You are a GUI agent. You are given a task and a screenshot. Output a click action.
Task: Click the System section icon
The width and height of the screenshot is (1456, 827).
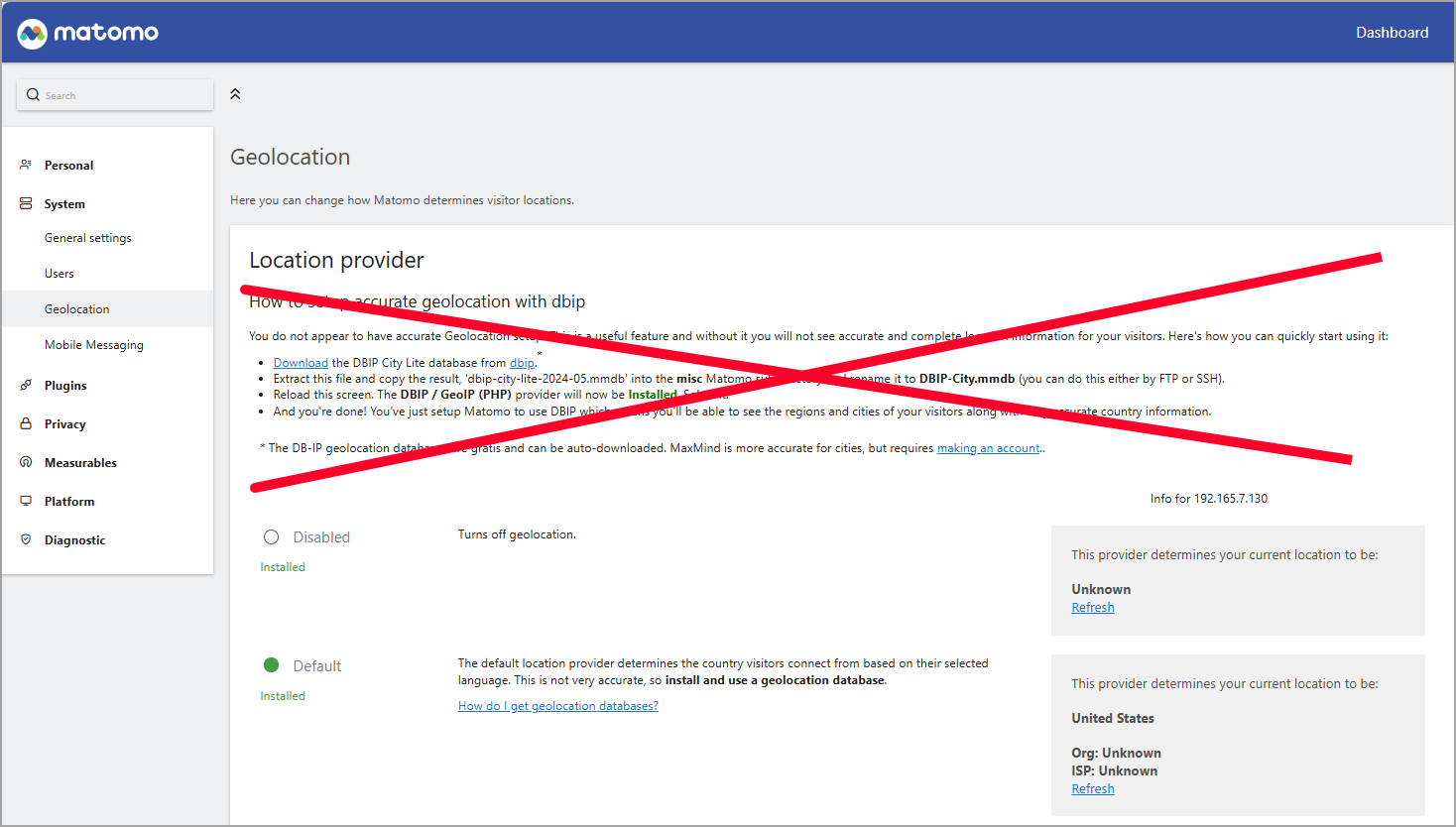26,203
